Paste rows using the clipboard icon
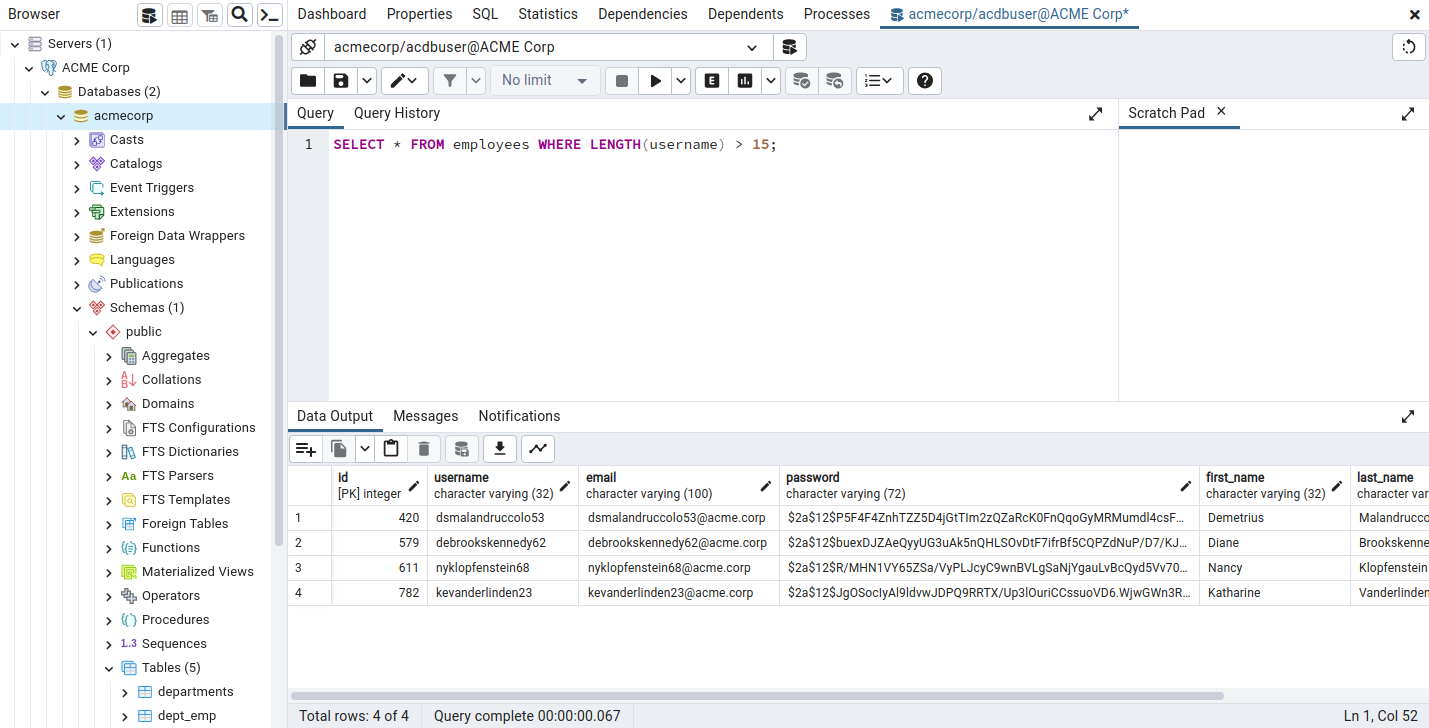Screen dimensions: 1429x728 click(x=391, y=449)
